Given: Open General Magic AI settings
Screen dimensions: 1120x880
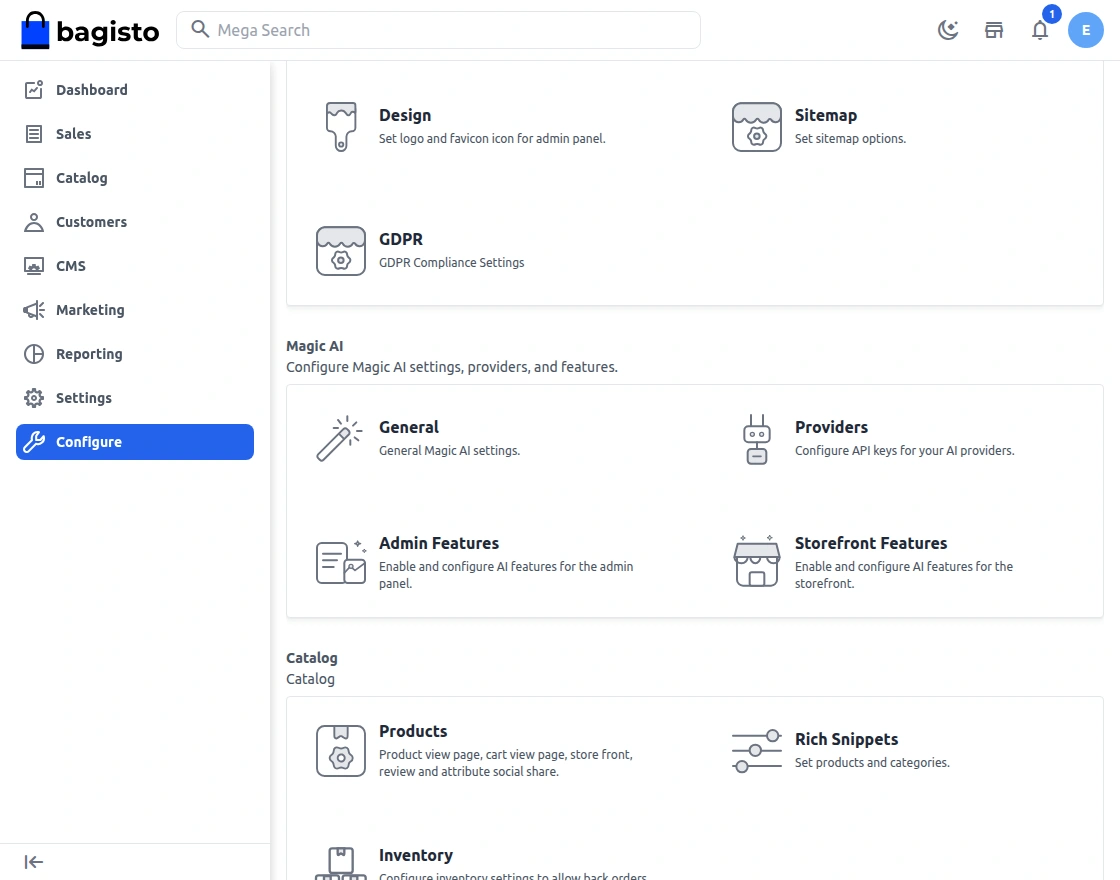Looking at the screenshot, I should click(409, 427).
